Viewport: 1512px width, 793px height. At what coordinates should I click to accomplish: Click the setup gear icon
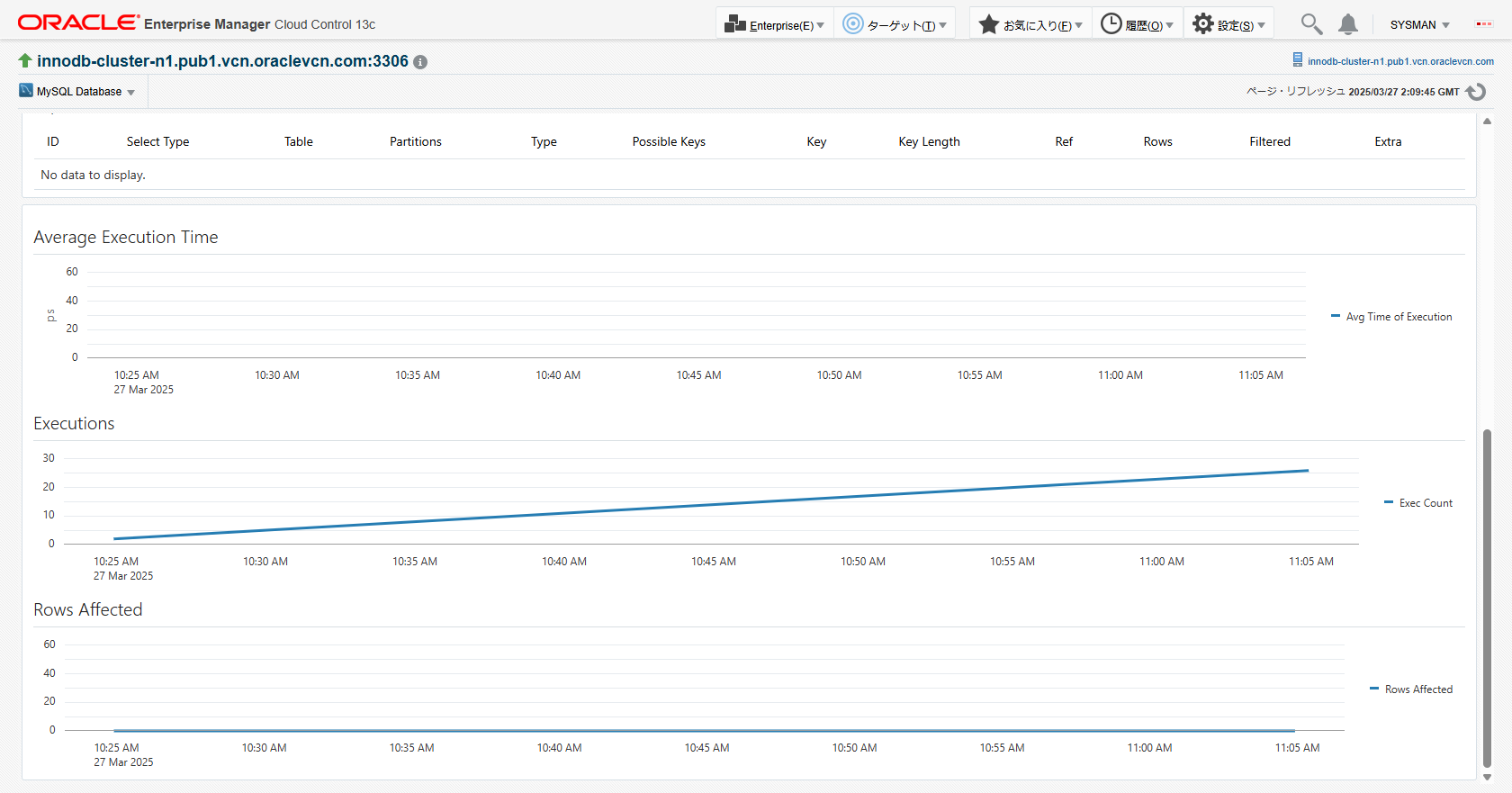click(x=1202, y=23)
